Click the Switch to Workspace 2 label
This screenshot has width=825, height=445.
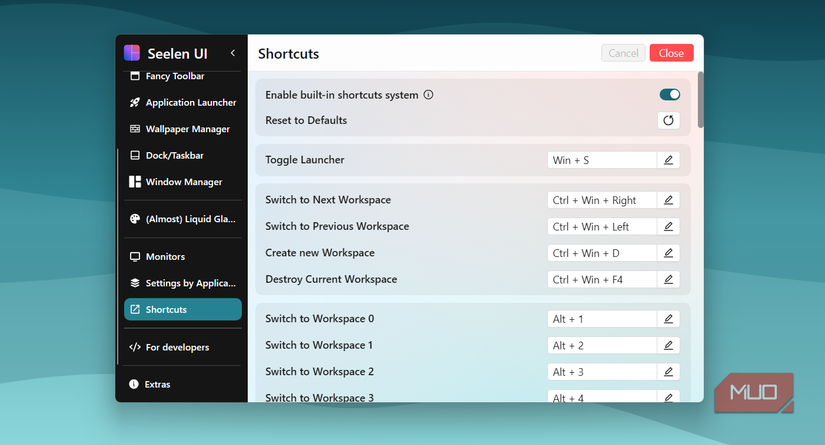click(320, 372)
